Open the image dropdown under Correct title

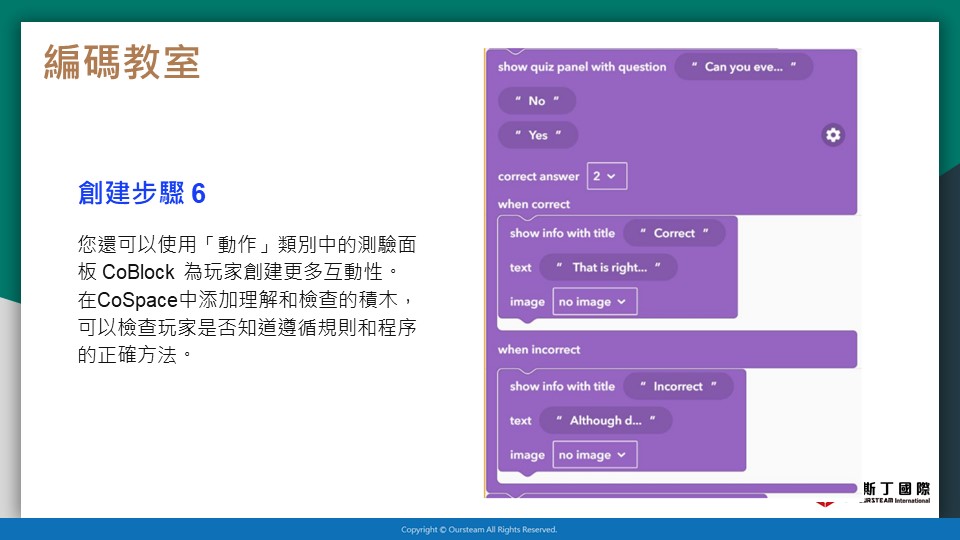pos(594,302)
